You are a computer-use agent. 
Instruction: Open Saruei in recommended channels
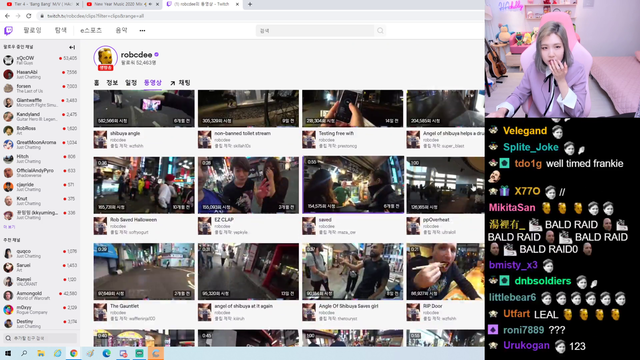tap(40, 267)
